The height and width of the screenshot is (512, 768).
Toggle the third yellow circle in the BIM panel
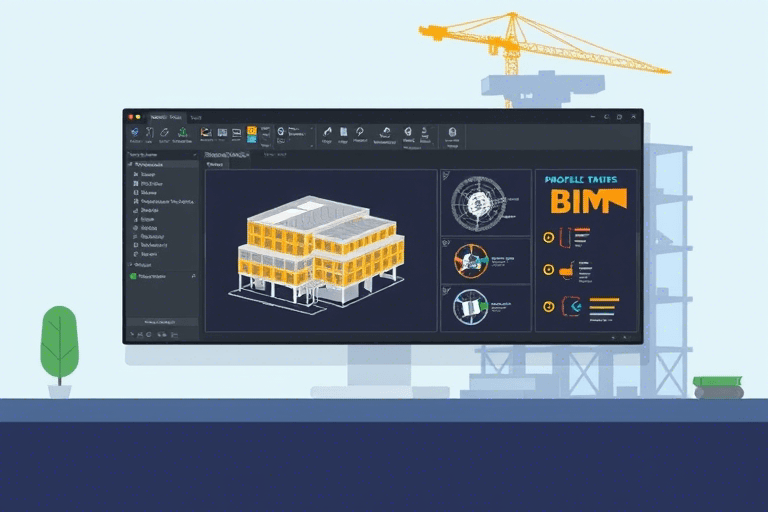548,306
